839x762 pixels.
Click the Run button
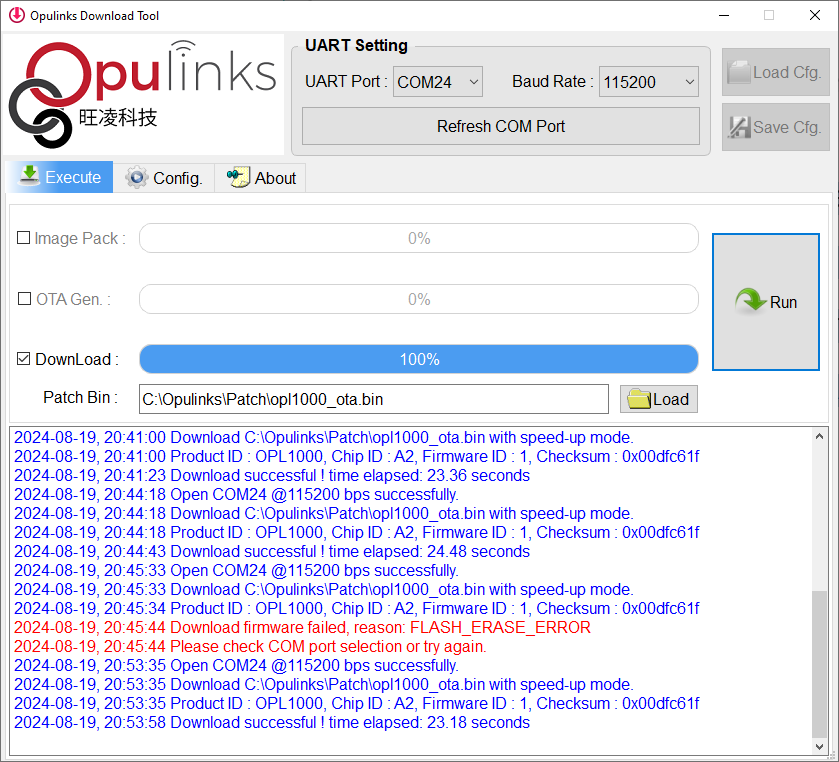click(766, 302)
